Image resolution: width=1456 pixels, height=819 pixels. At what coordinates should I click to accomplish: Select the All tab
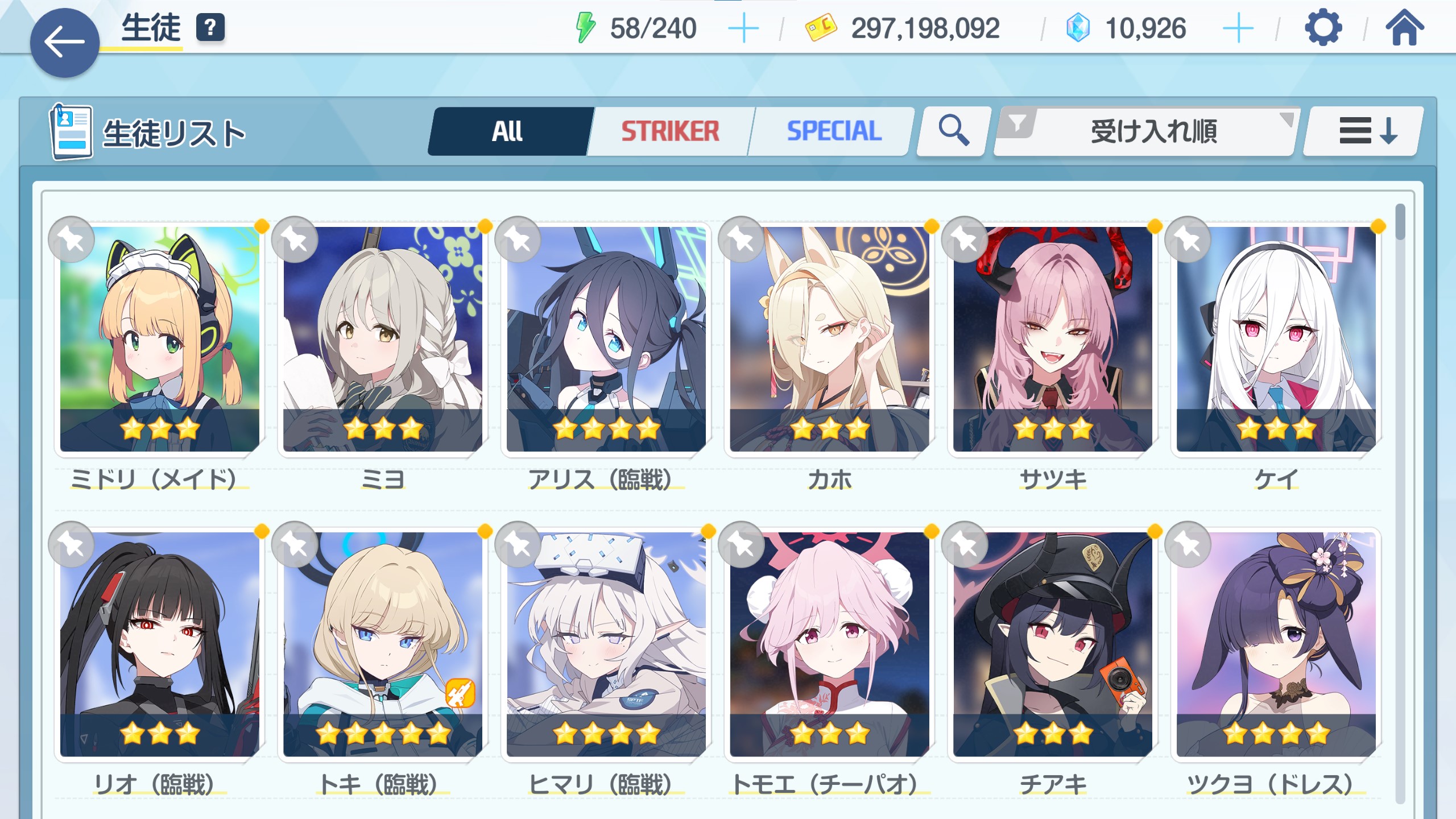(x=509, y=131)
